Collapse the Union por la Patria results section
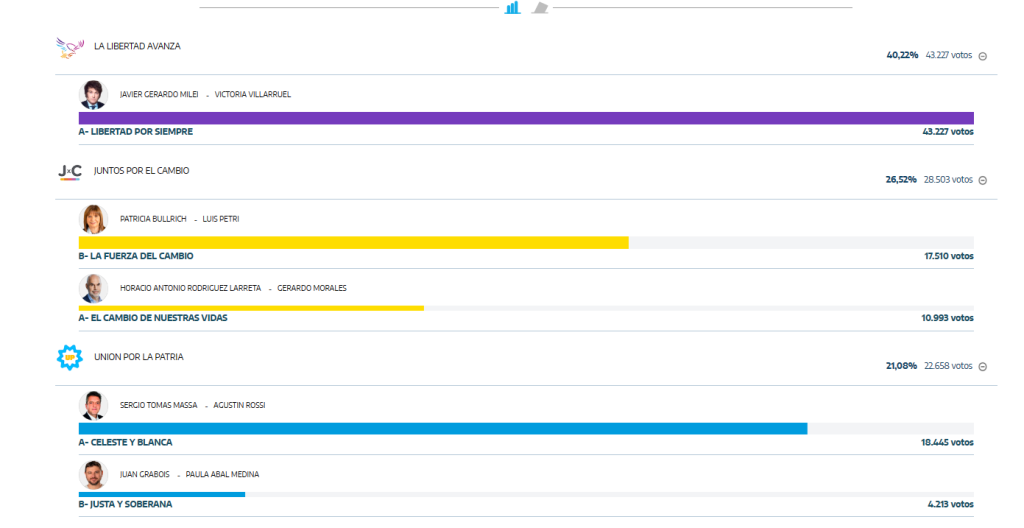Image resolution: width=1024 pixels, height=528 pixels. [983, 367]
